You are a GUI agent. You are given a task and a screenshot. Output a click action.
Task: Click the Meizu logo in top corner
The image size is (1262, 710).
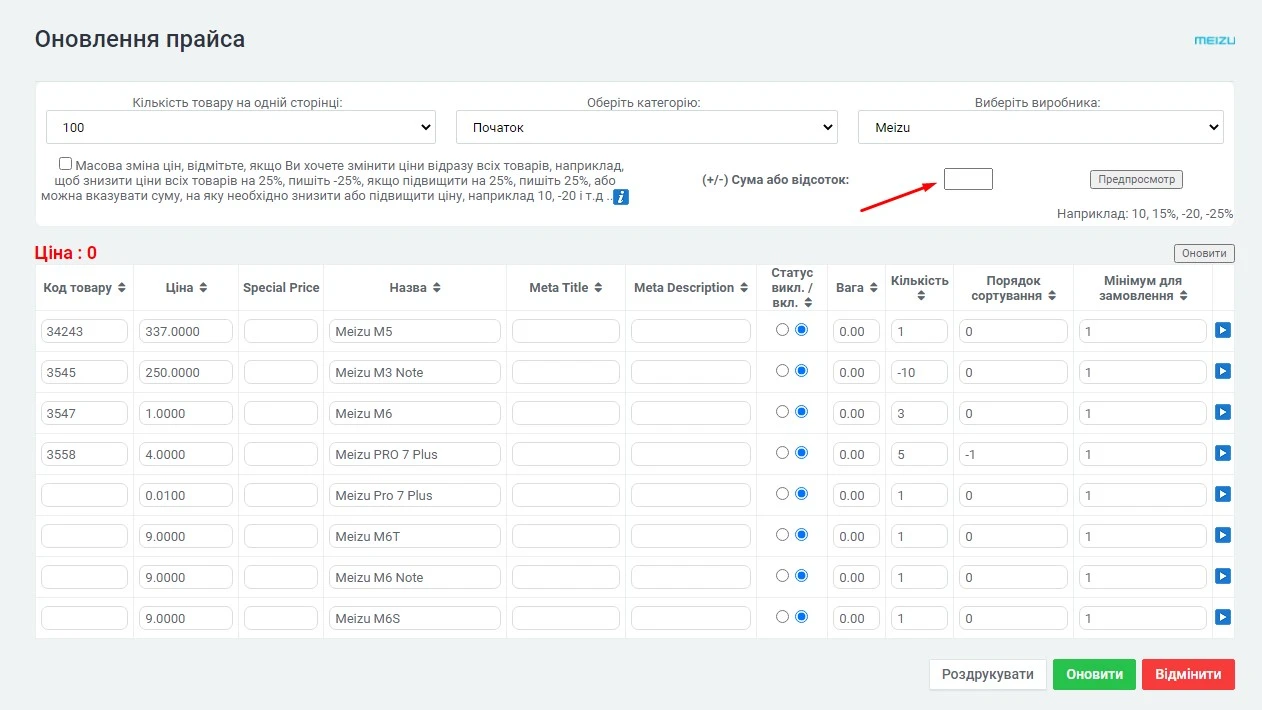tap(1214, 40)
